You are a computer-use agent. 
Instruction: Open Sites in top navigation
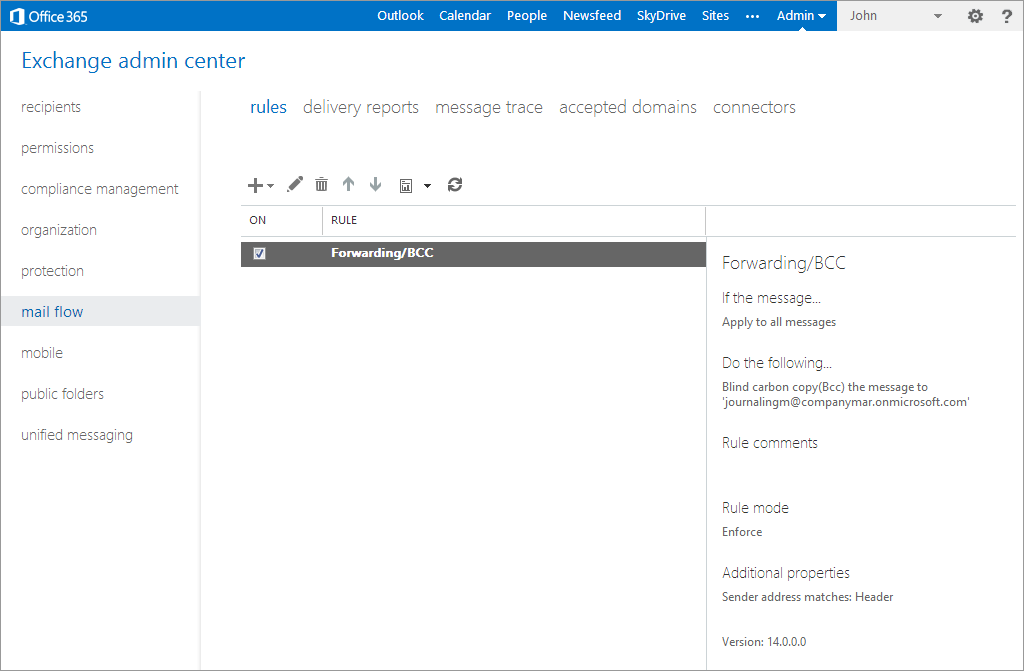point(715,16)
